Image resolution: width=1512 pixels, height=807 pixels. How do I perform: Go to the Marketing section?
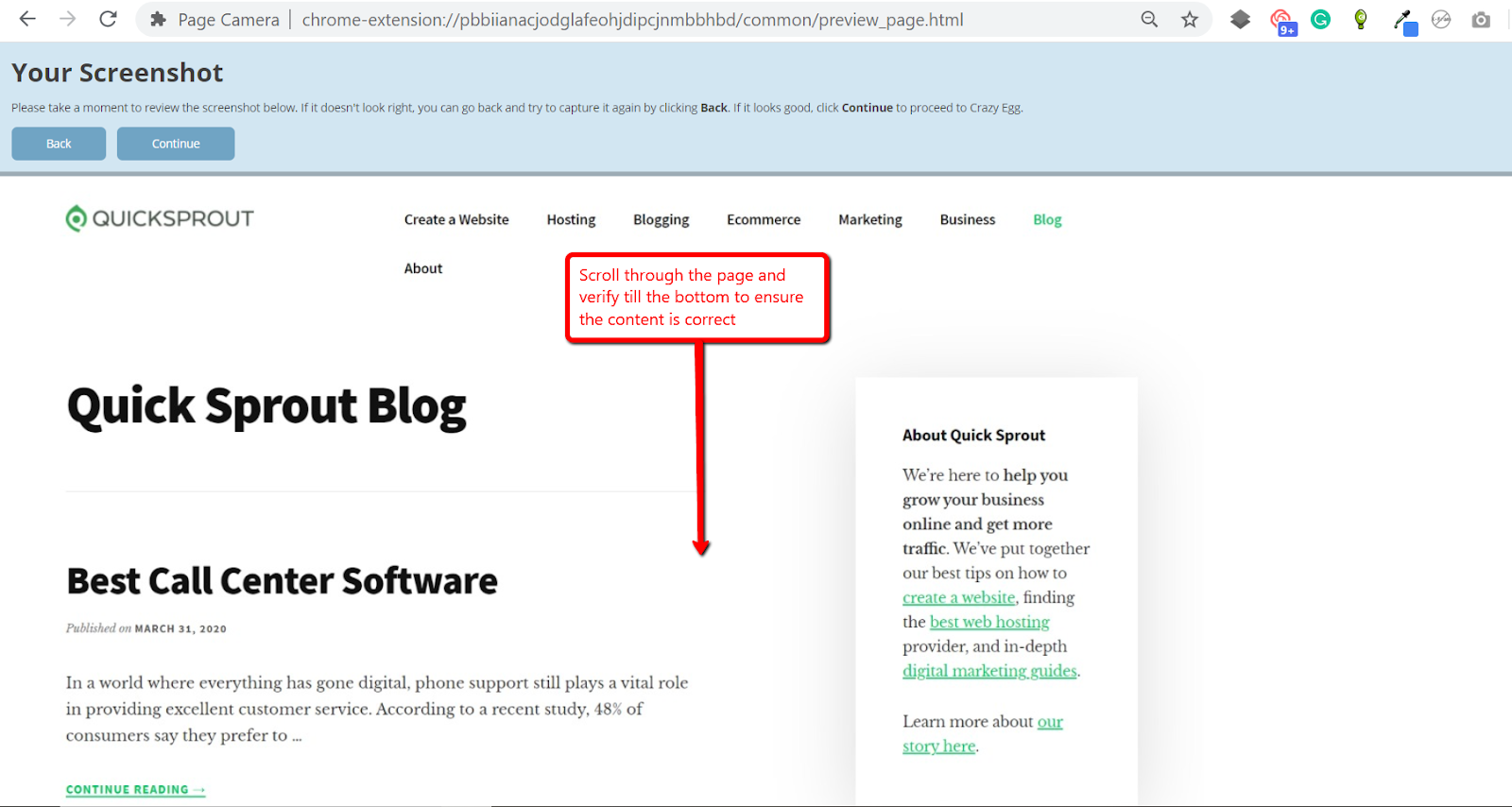[870, 219]
